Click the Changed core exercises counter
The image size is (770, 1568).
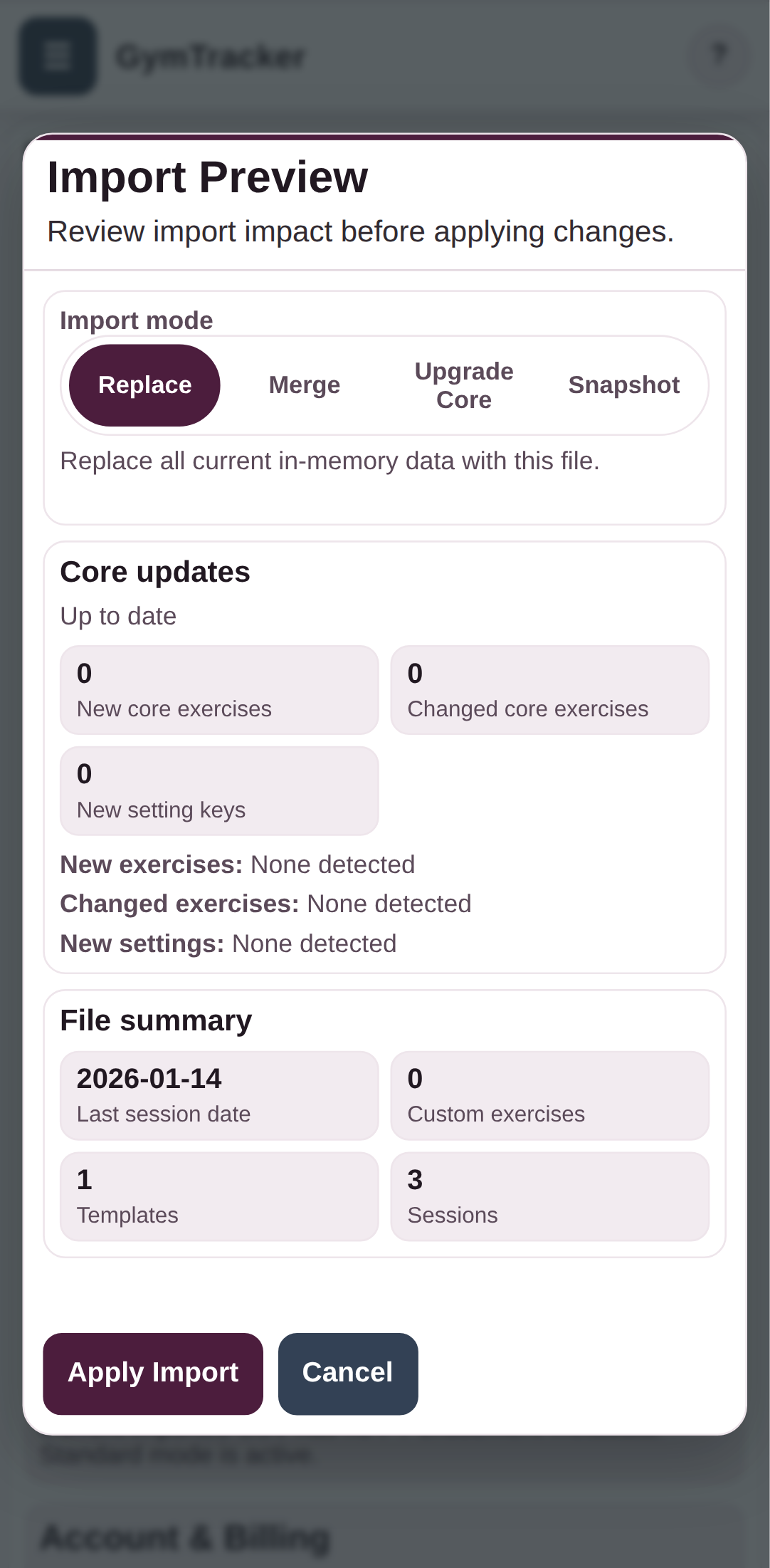549,689
